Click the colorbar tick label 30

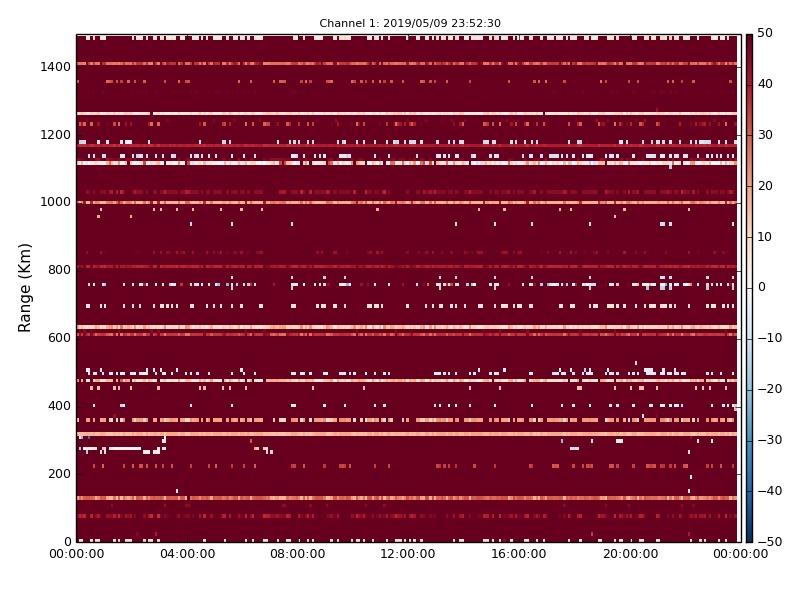(765, 135)
